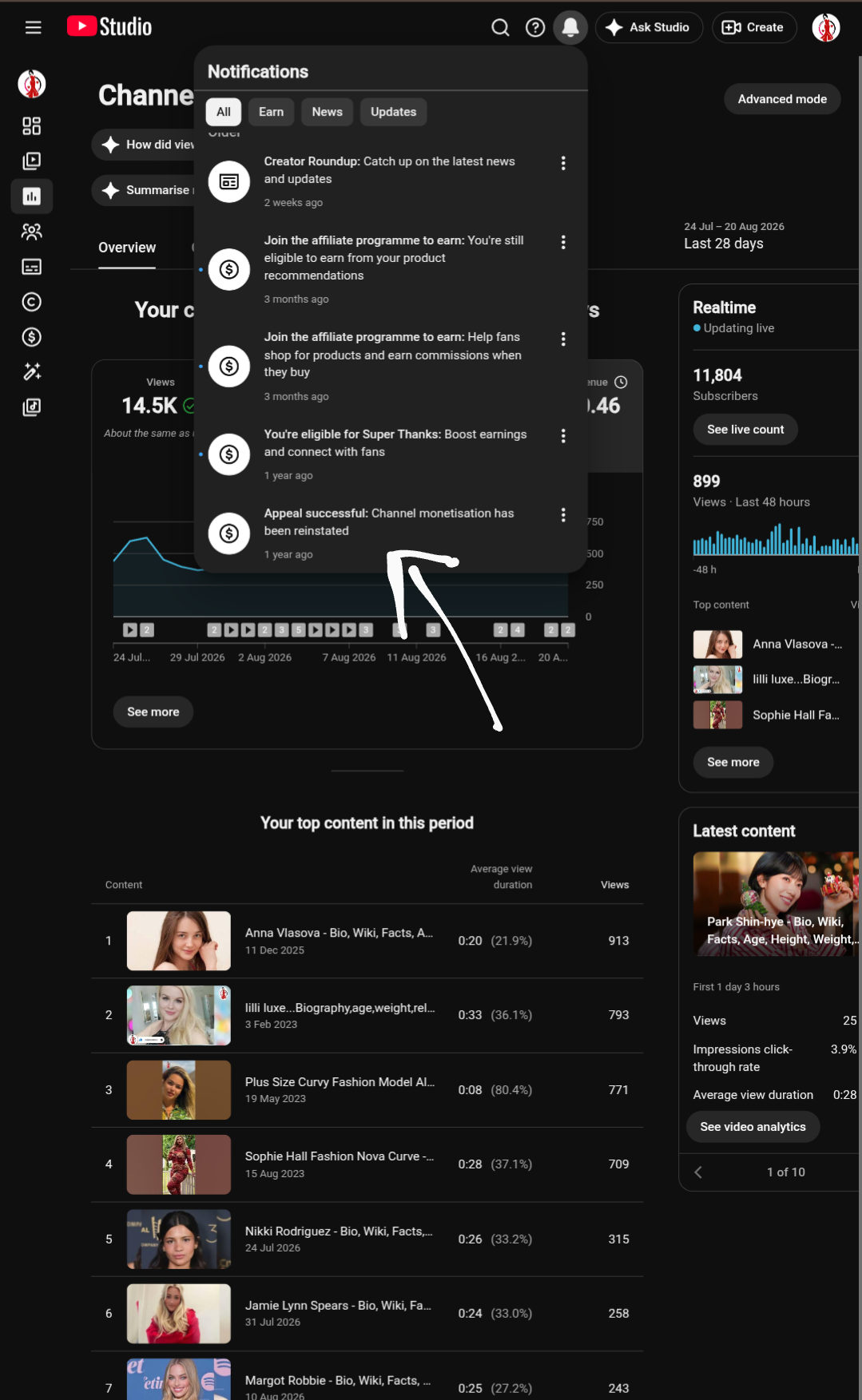
Task: Open Margot Robbie video thumbnail
Action: click(x=179, y=1379)
